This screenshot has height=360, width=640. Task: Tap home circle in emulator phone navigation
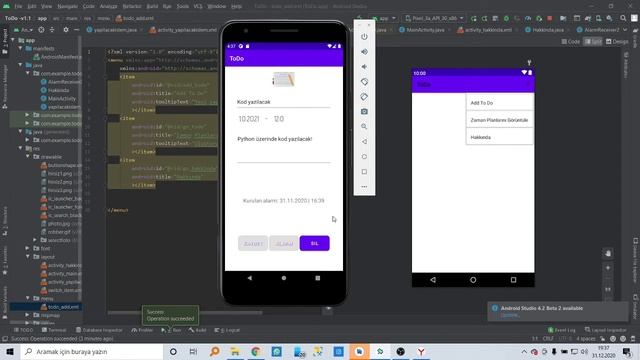click(284, 278)
